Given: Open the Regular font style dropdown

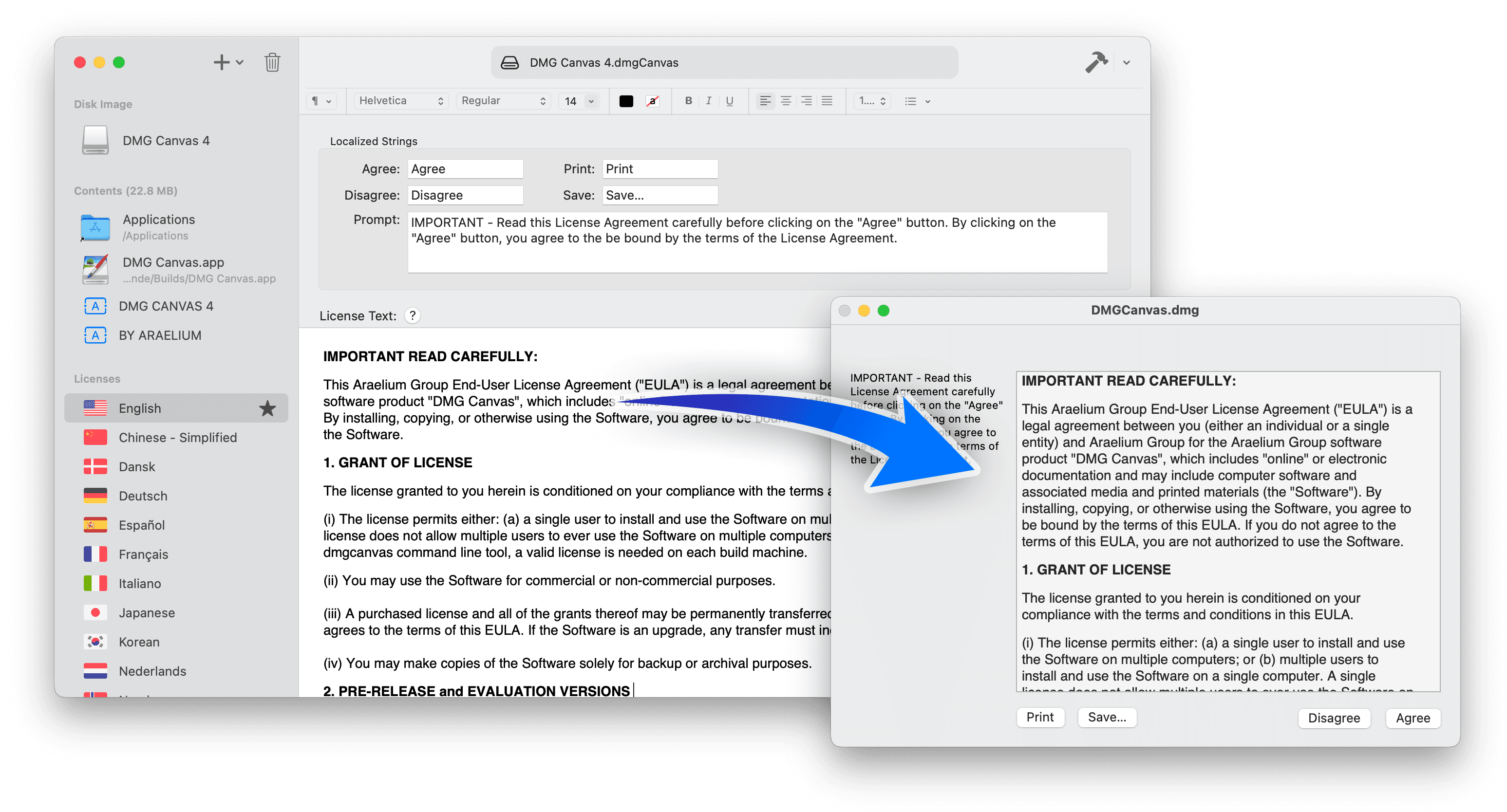Looking at the screenshot, I should (503, 101).
